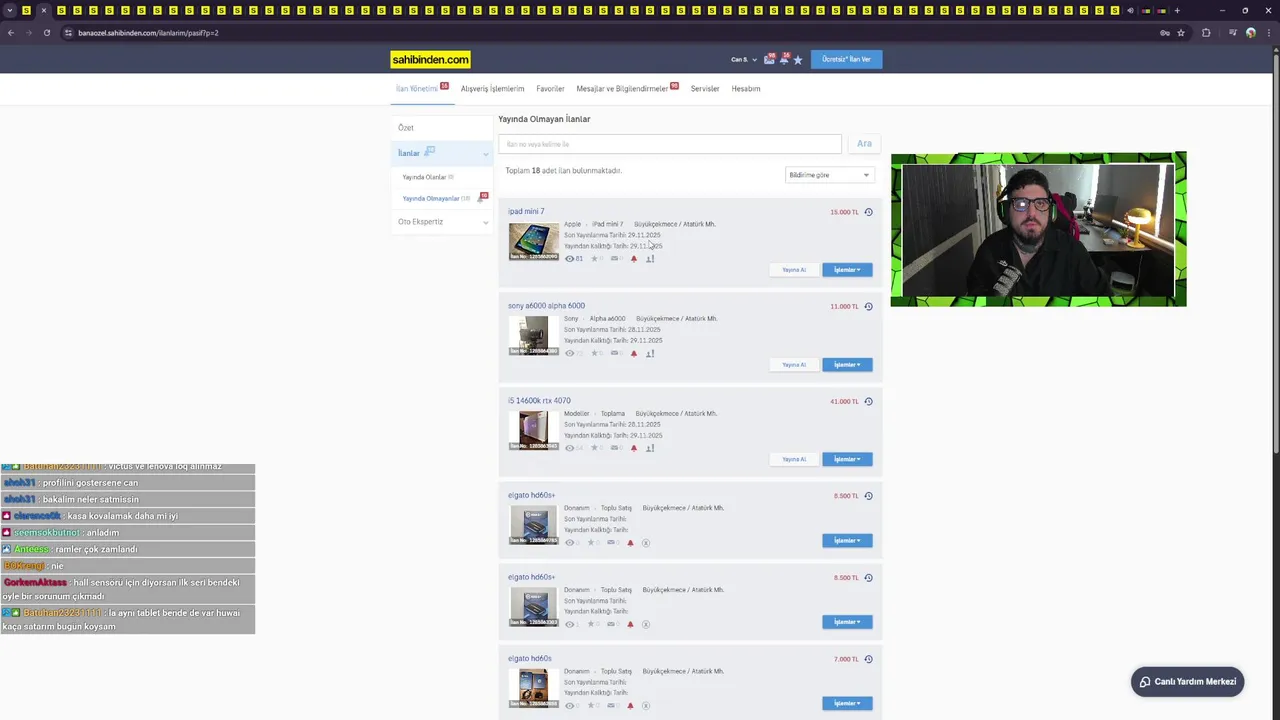The height and width of the screenshot is (720, 1280).
Task: Open İşlemler dropdown for i5 14600k rtx 4070
Action: click(x=847, y=459)
